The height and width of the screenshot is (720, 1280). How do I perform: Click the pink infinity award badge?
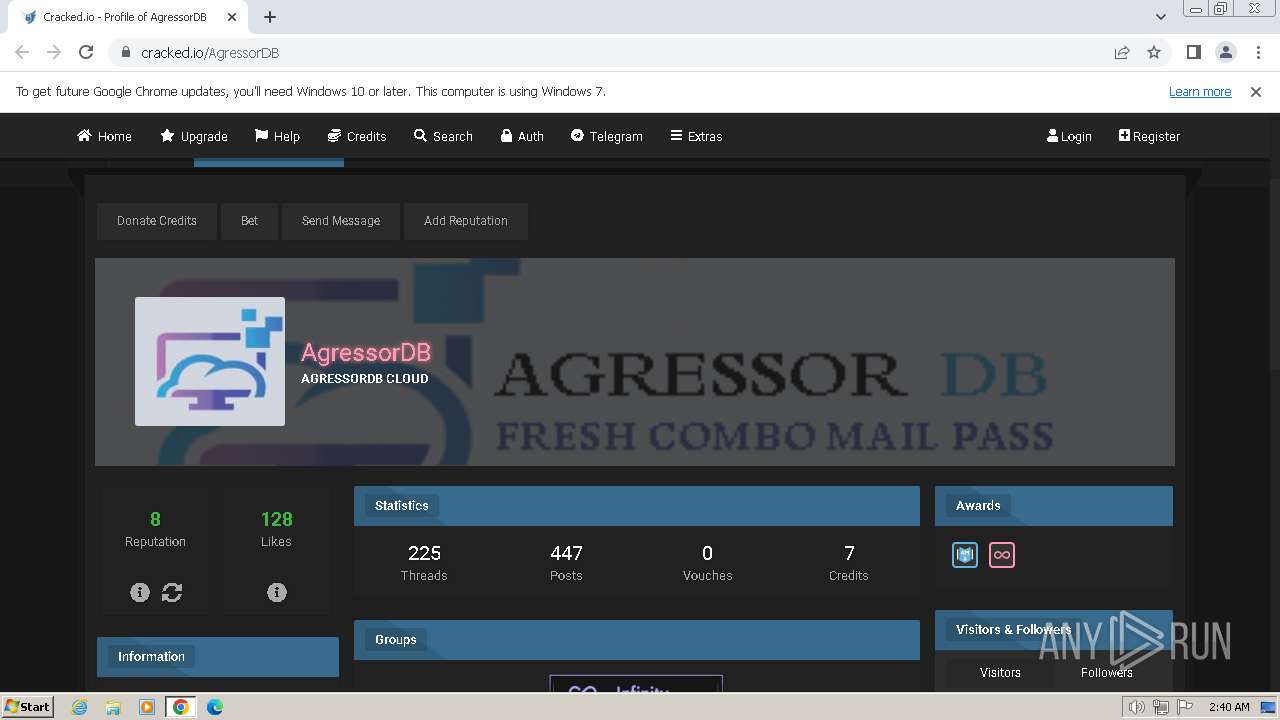pos(1002,554)
